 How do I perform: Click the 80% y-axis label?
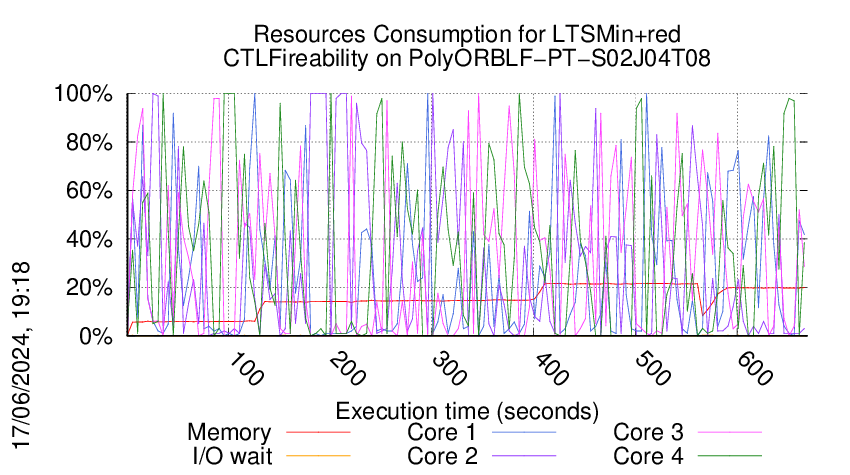click(x=89, y=143)
